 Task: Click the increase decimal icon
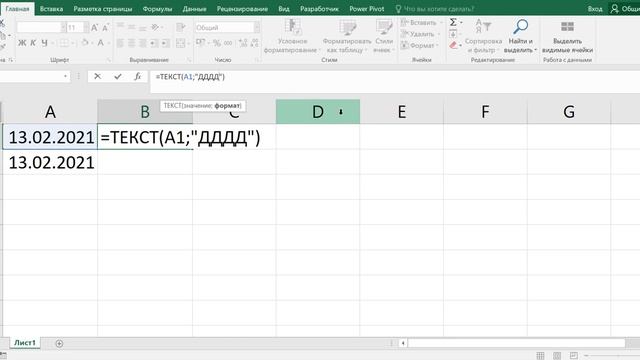(x=243, y=43)
